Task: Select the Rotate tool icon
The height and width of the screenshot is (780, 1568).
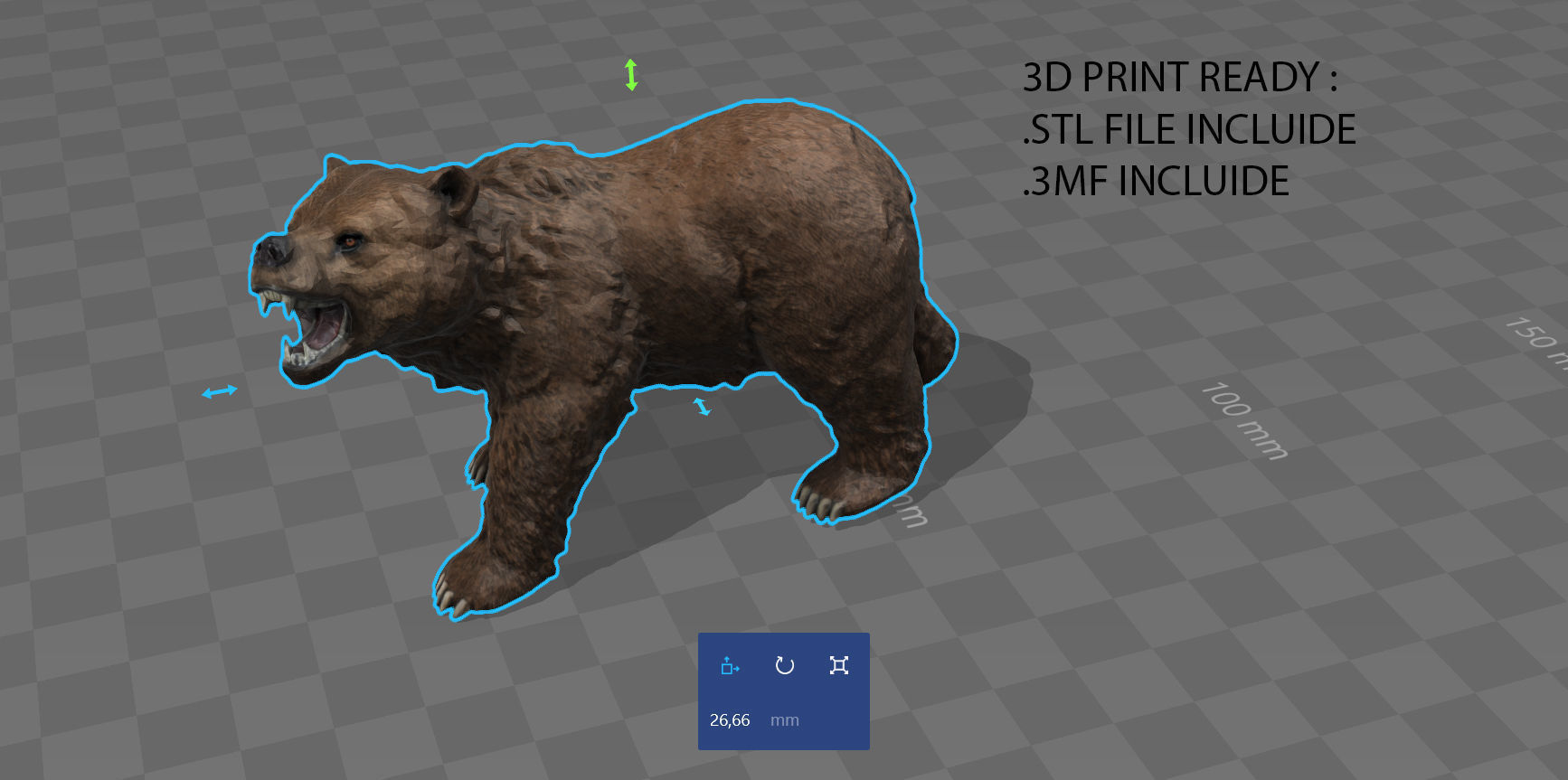Action: [785, 666]
